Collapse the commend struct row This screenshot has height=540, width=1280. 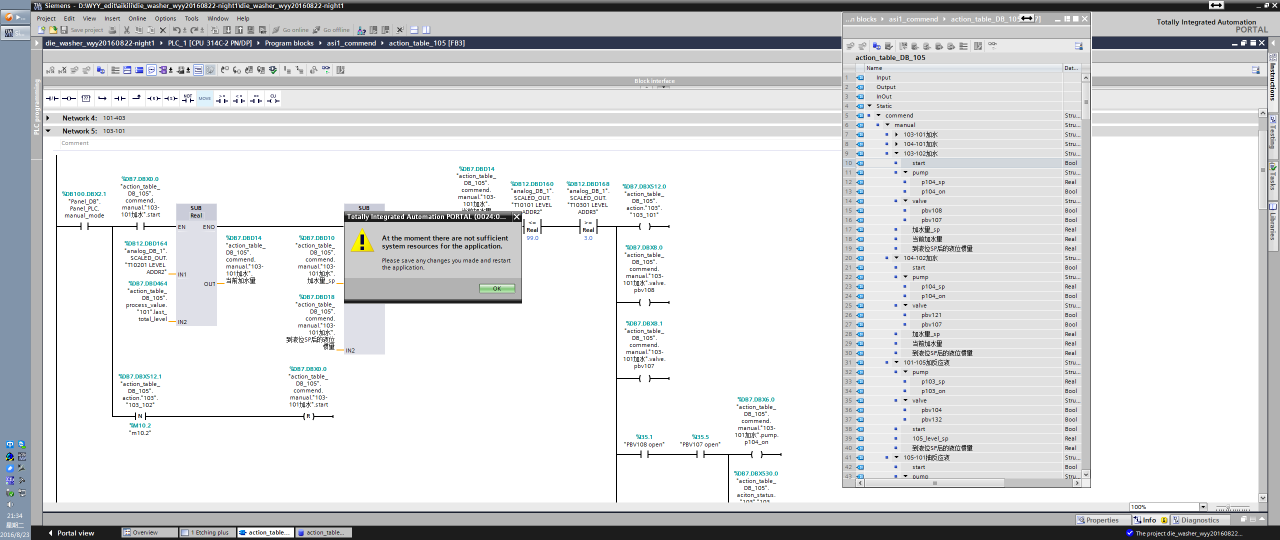pos(879,115)
